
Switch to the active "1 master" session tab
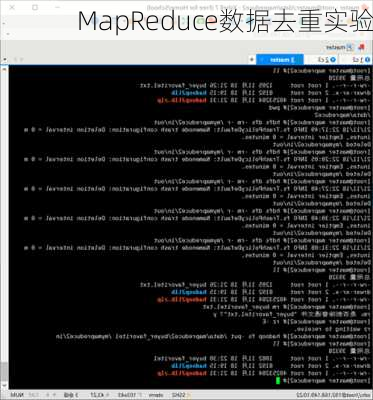click(280, 60)
